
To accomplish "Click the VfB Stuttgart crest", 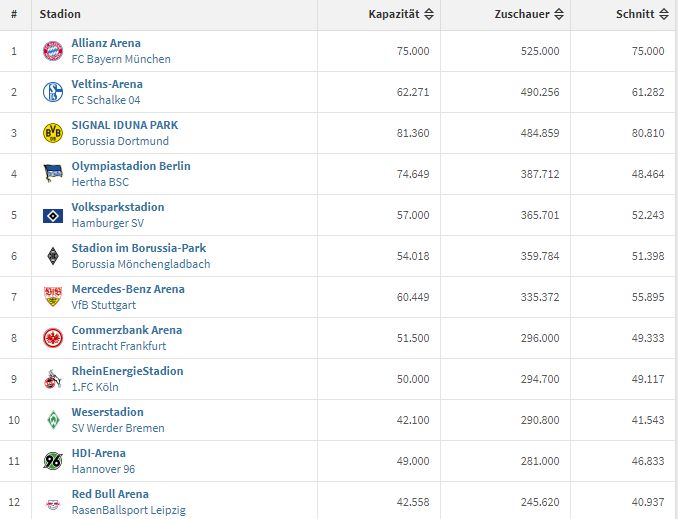I will [53, 297].
